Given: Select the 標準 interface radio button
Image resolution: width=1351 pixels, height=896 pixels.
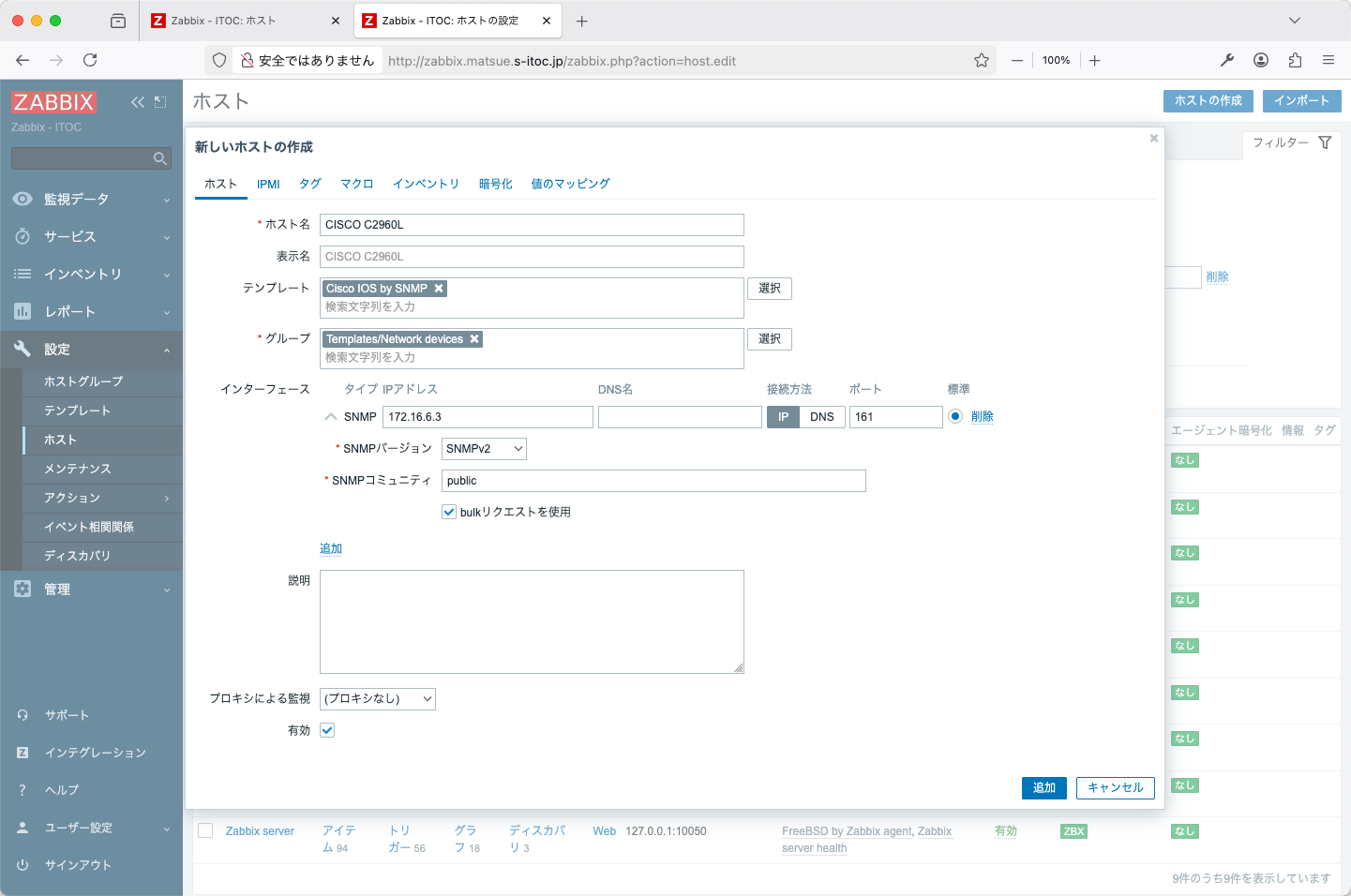Looking at the screenshot, I should [955, 416].
